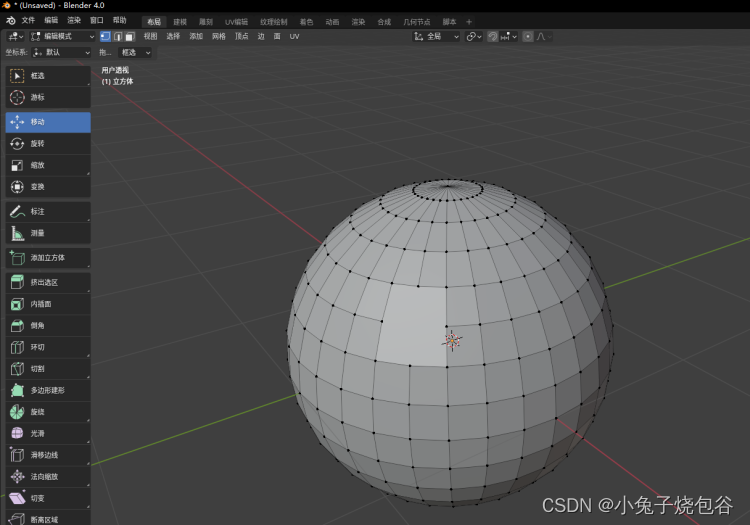Select the 断离区域 rip region tool
This screenshot has width=750, height=525.
[48, 519]
